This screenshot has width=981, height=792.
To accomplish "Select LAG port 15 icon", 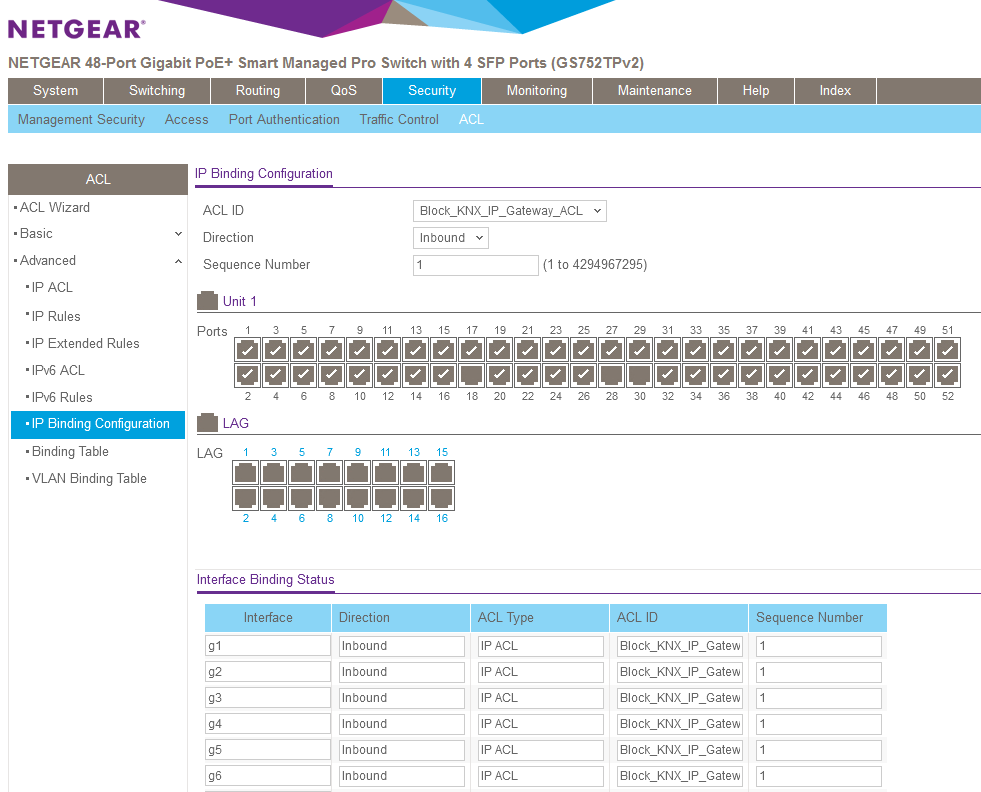I will 442,472.
